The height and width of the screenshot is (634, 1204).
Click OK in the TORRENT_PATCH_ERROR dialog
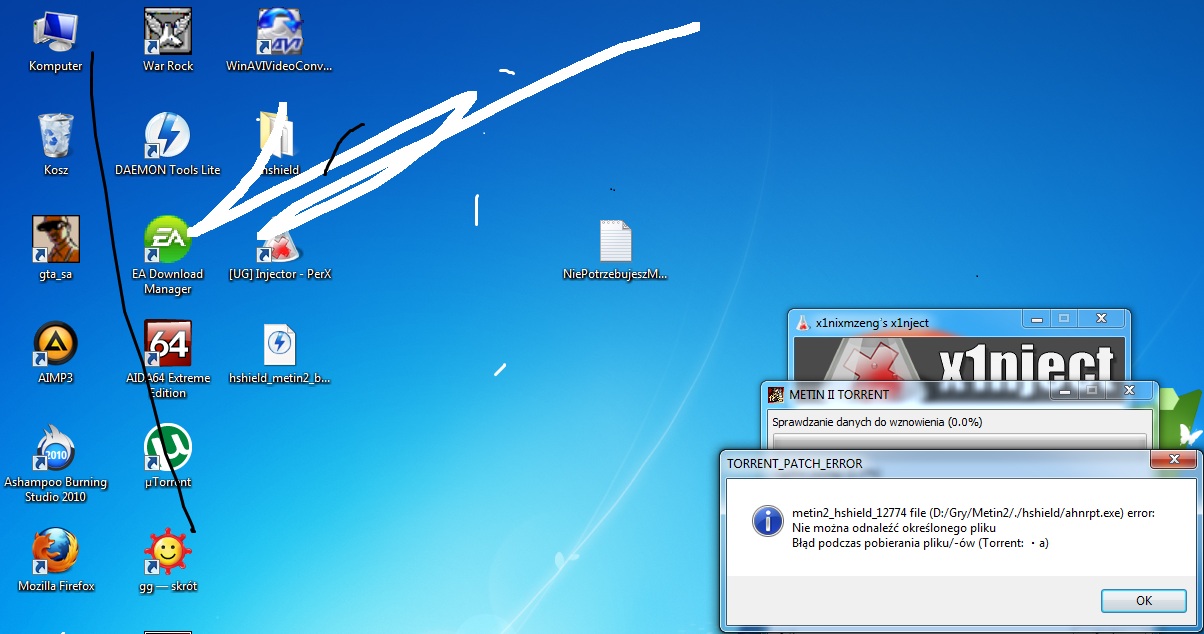pos(1143,601)
